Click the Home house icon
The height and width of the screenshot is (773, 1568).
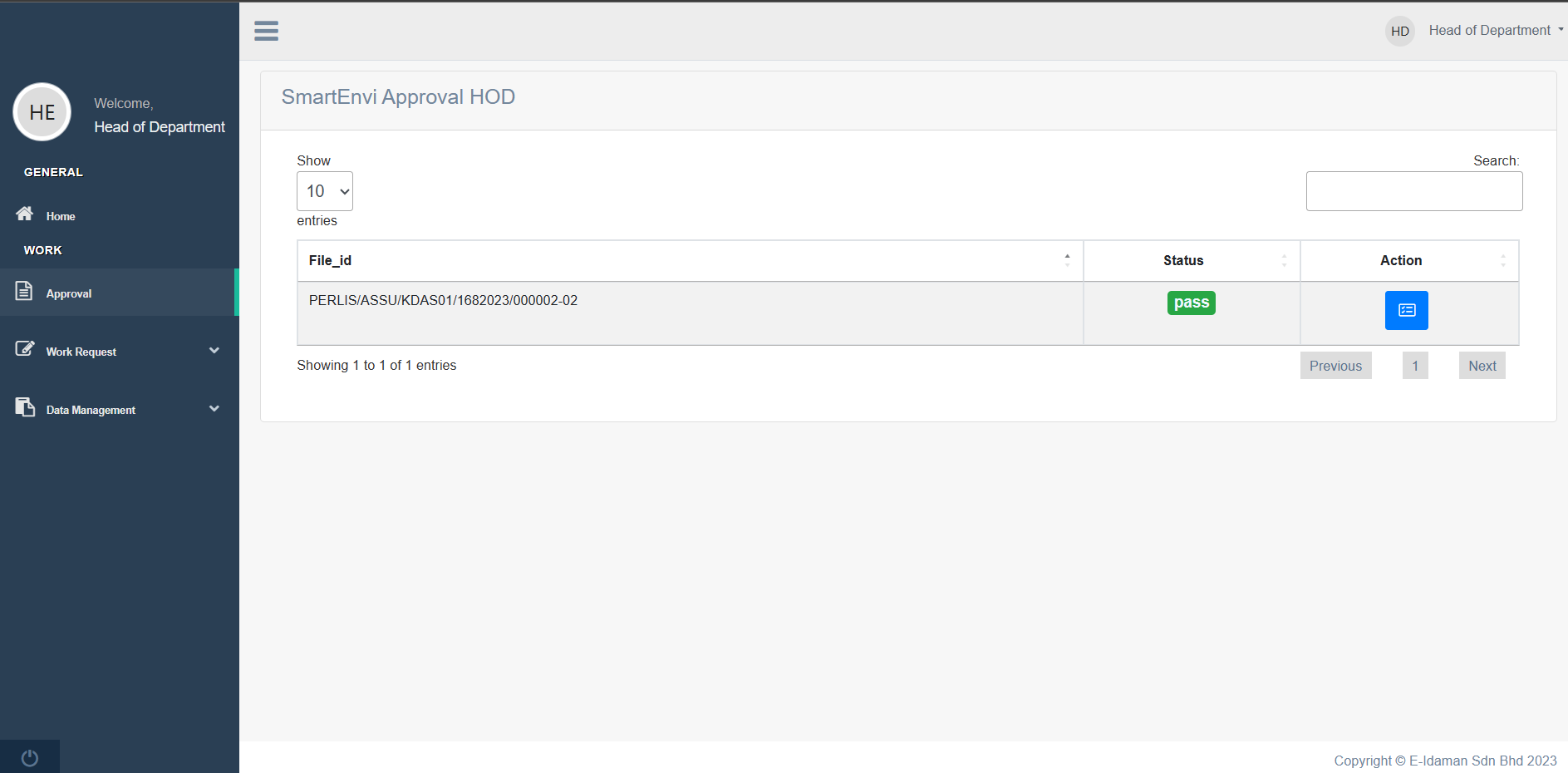coord(25,214)
